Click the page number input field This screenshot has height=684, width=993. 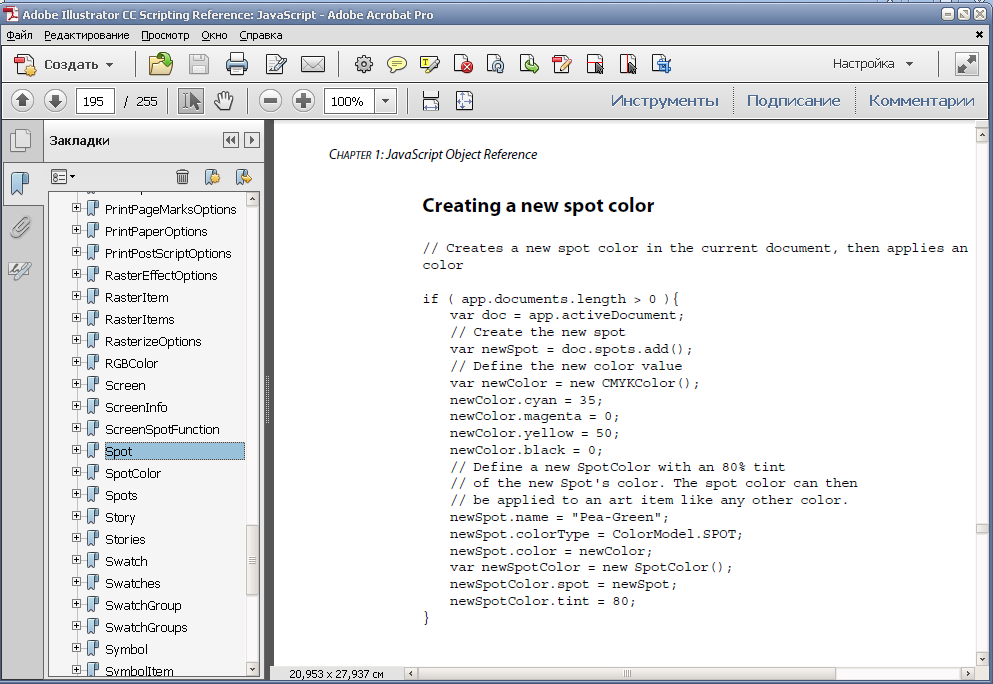[94, 101]
